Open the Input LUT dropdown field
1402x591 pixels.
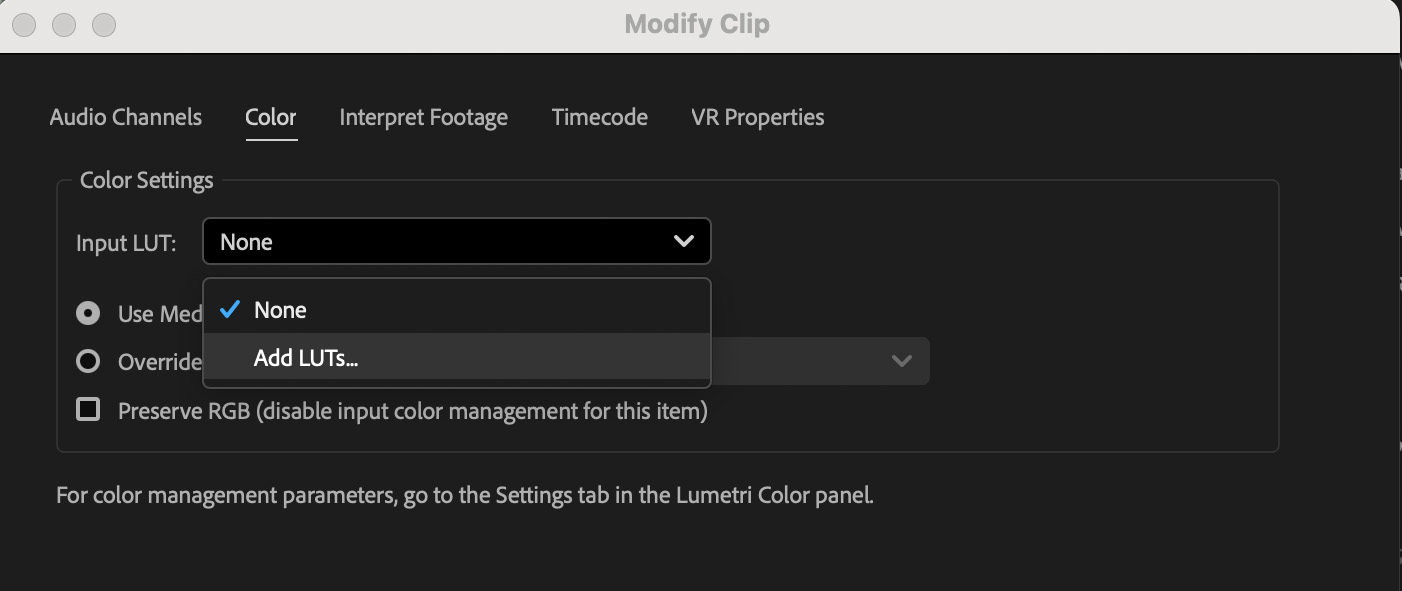click(456, 242)
